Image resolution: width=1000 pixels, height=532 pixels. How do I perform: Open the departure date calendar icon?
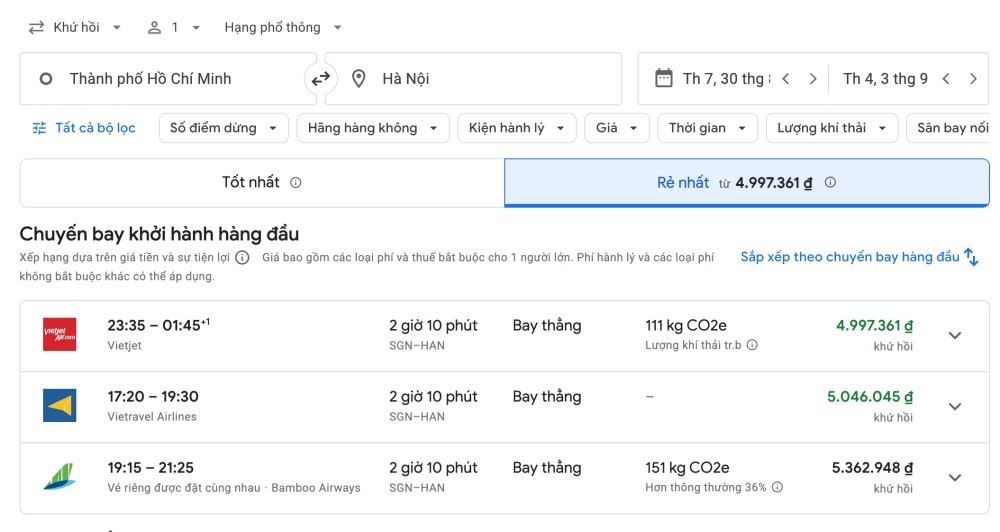[x=664, y=78]
